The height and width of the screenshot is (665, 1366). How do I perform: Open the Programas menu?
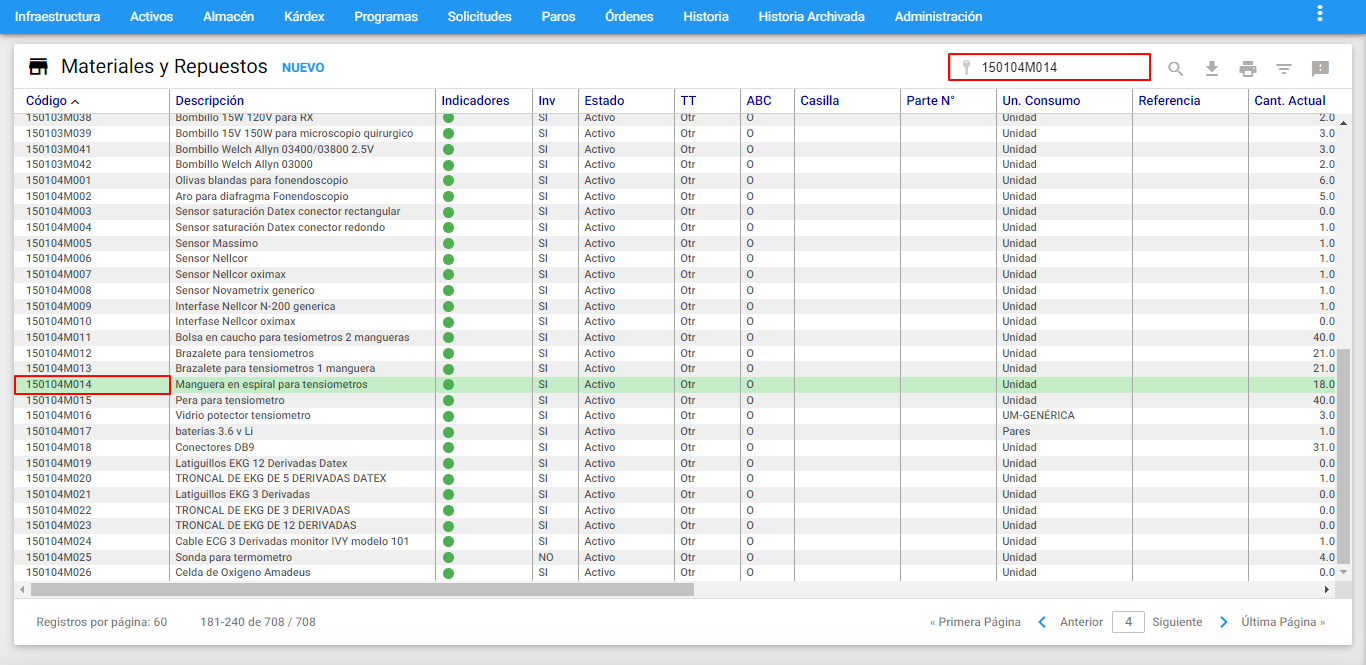click(386, 17)
